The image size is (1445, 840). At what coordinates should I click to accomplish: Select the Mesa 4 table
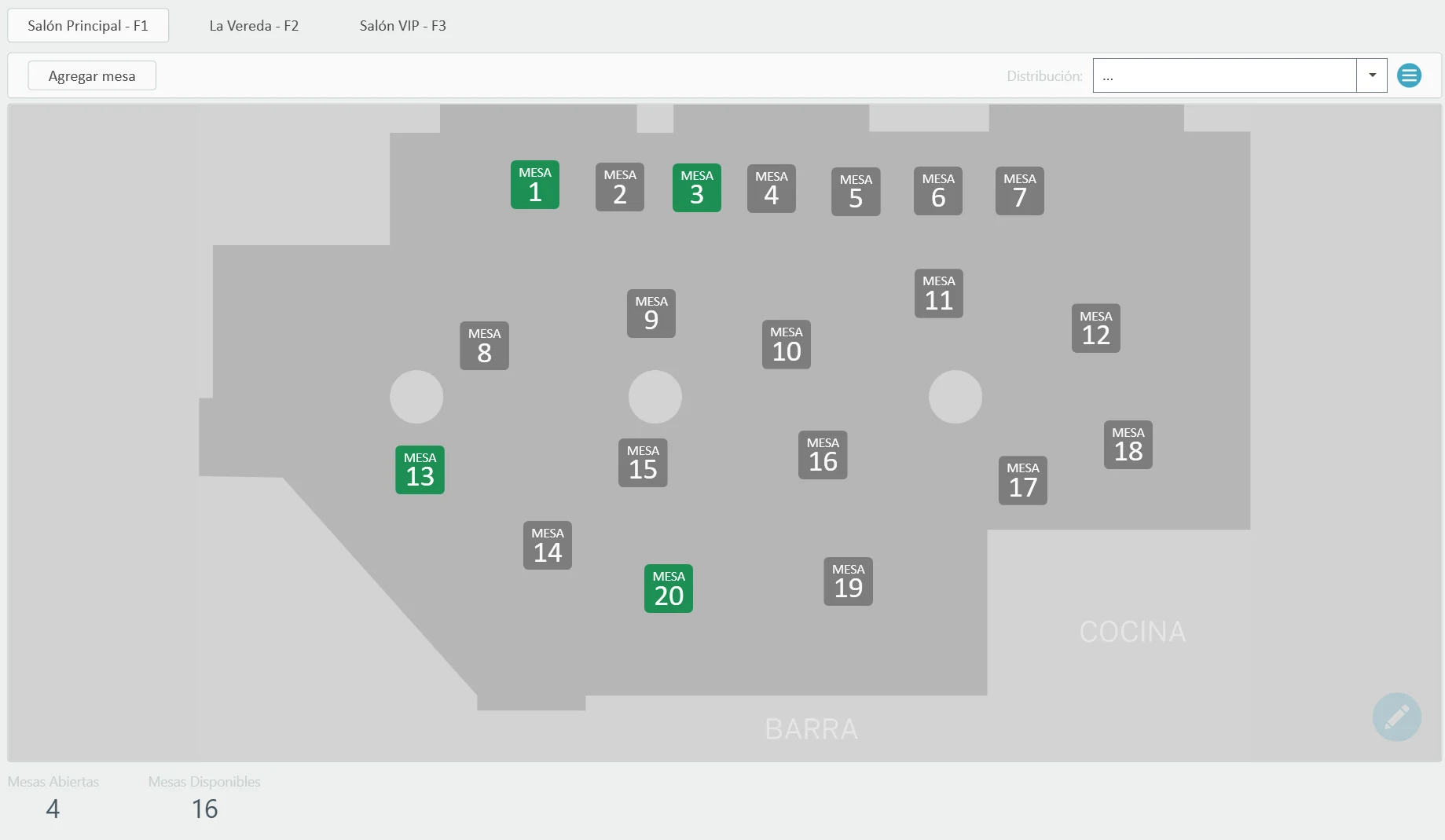[x=772, y=189]
